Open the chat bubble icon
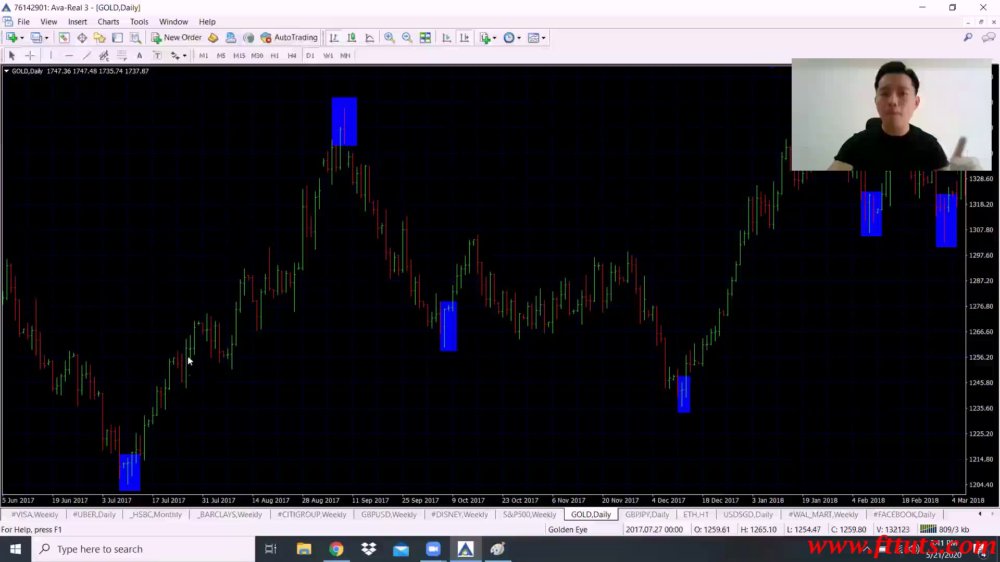The height and width of the screenshot is (562, 1000). click(988, 38)
